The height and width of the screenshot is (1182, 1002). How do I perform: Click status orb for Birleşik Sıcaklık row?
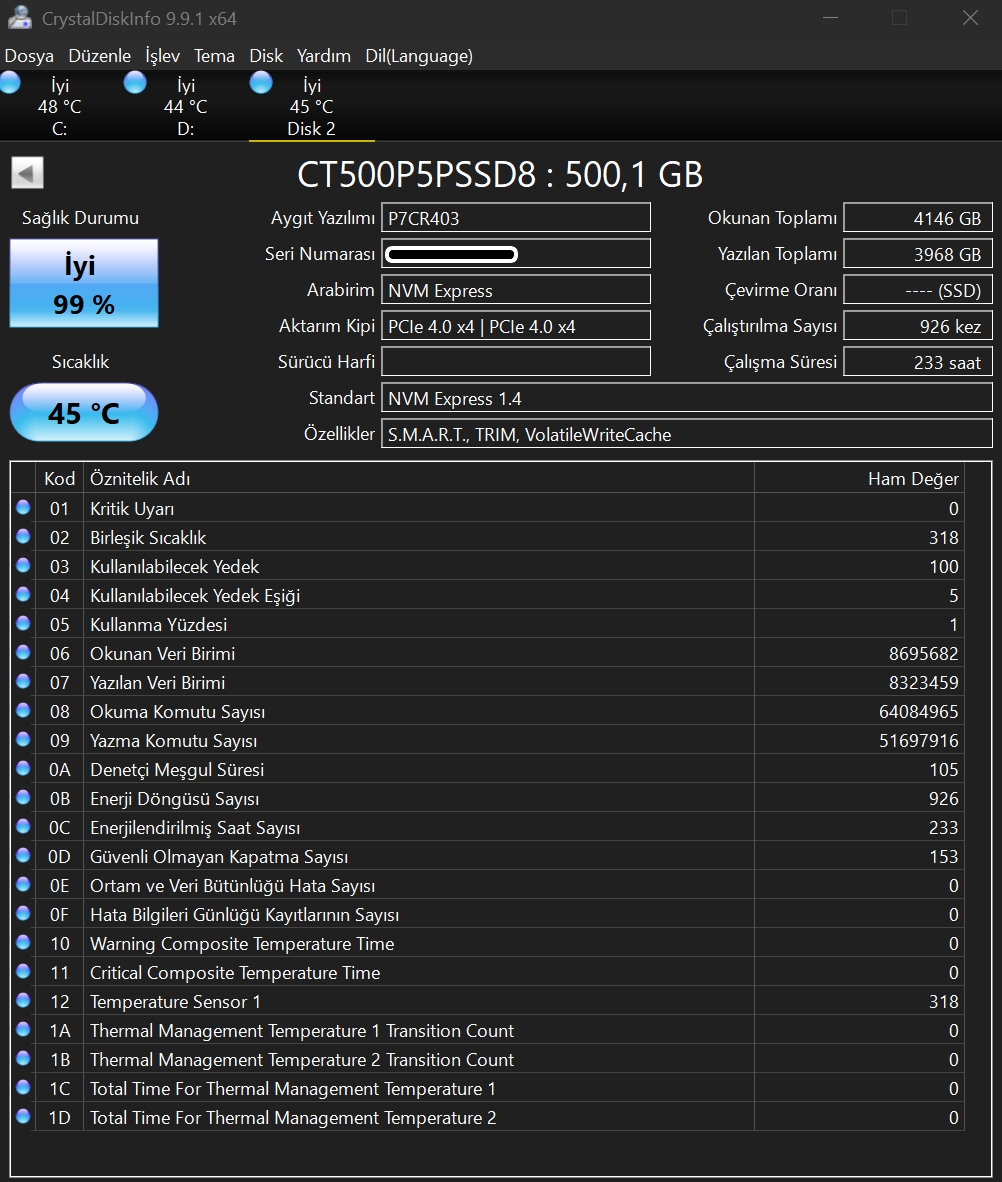pos(23,536)
